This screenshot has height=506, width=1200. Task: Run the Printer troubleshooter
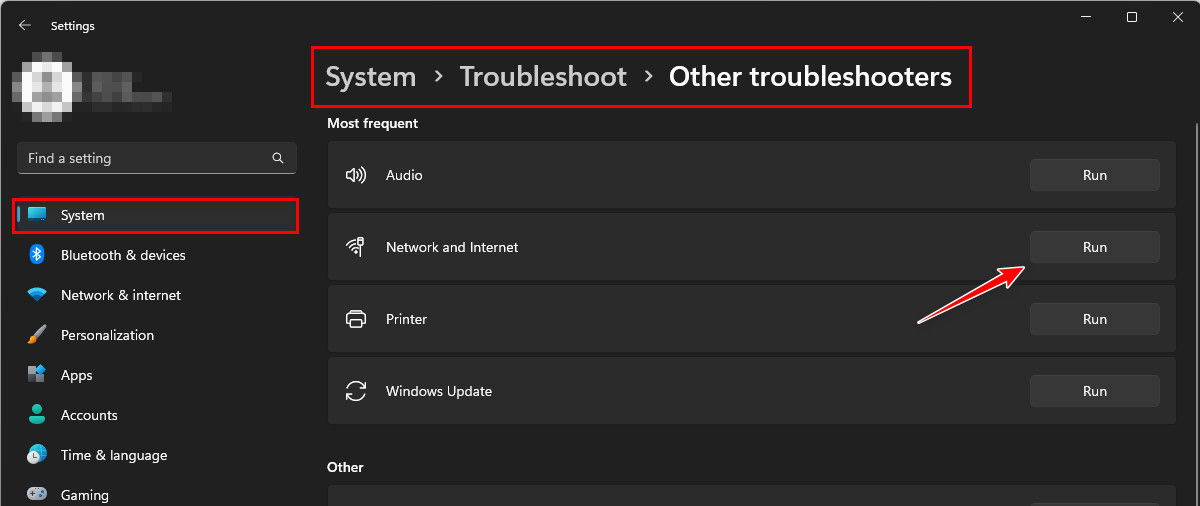[x=1094, y=319]
